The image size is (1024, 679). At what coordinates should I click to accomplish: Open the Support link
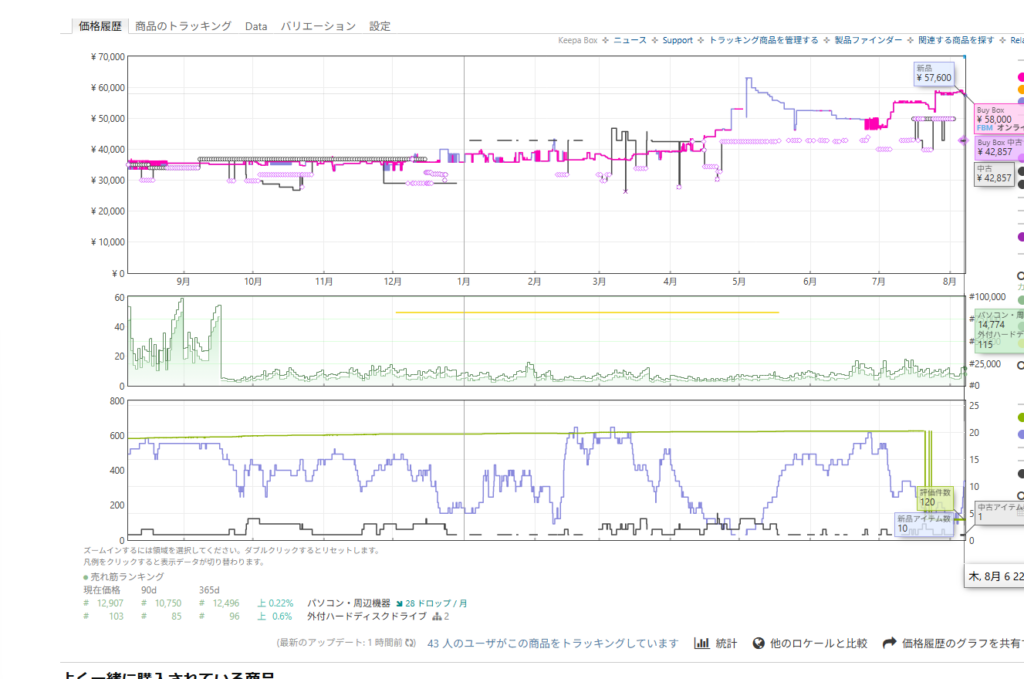677,40
